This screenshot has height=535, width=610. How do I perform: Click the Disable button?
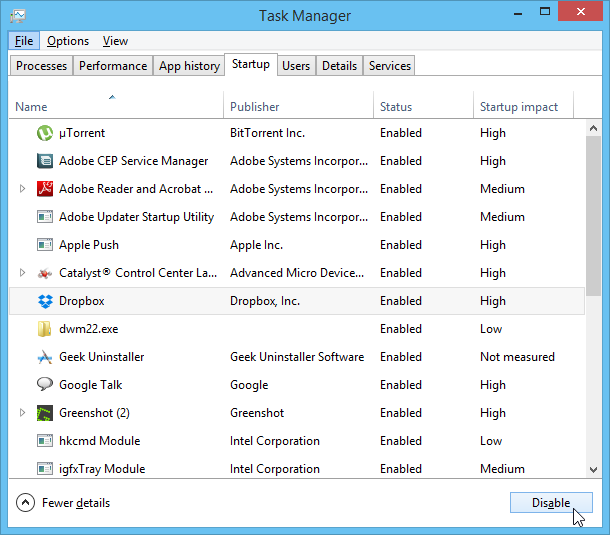point(551,503)
